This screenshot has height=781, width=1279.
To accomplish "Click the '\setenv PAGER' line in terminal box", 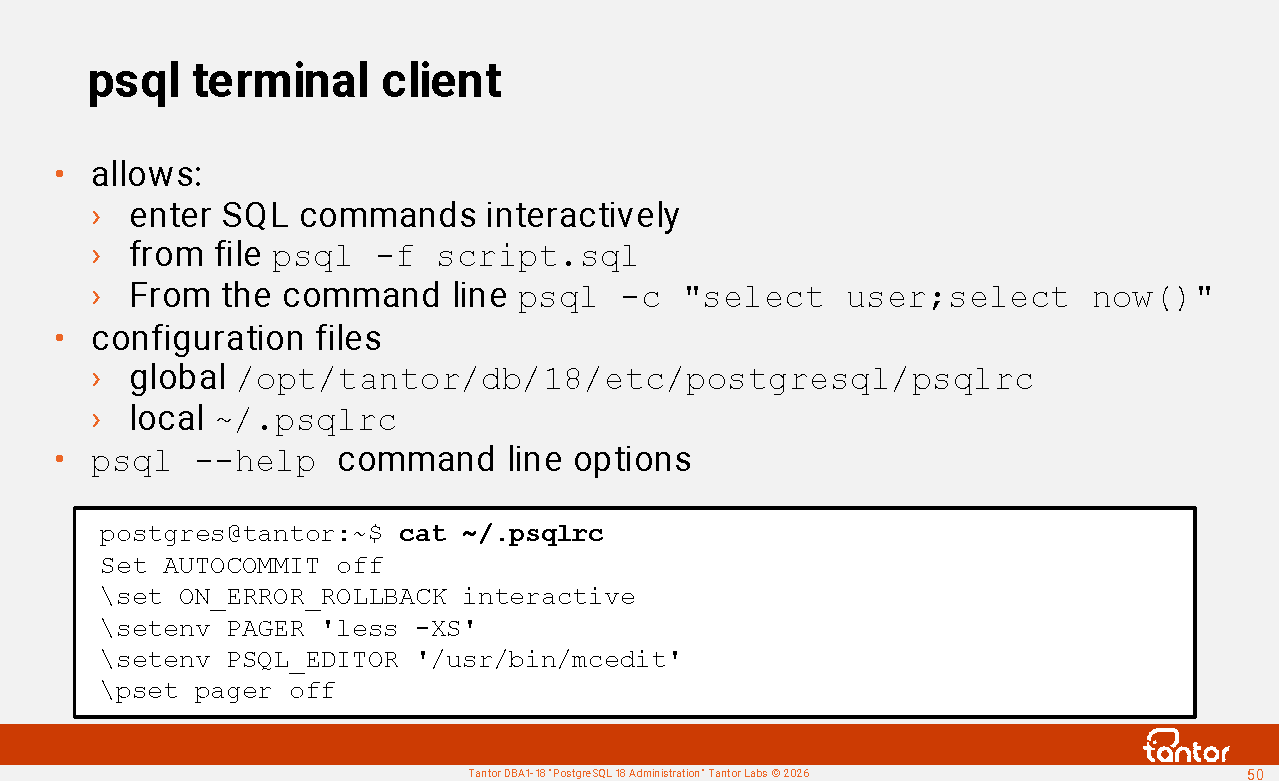I will (288, 628).
